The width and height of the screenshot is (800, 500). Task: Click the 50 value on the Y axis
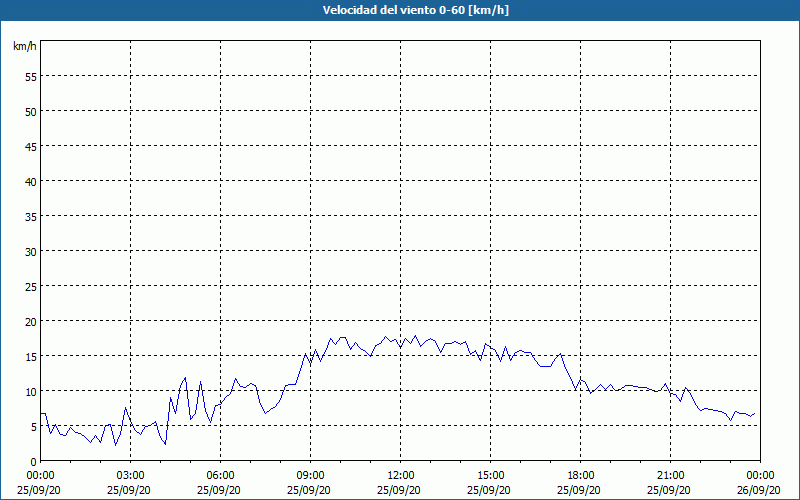(x=31, y=112)
